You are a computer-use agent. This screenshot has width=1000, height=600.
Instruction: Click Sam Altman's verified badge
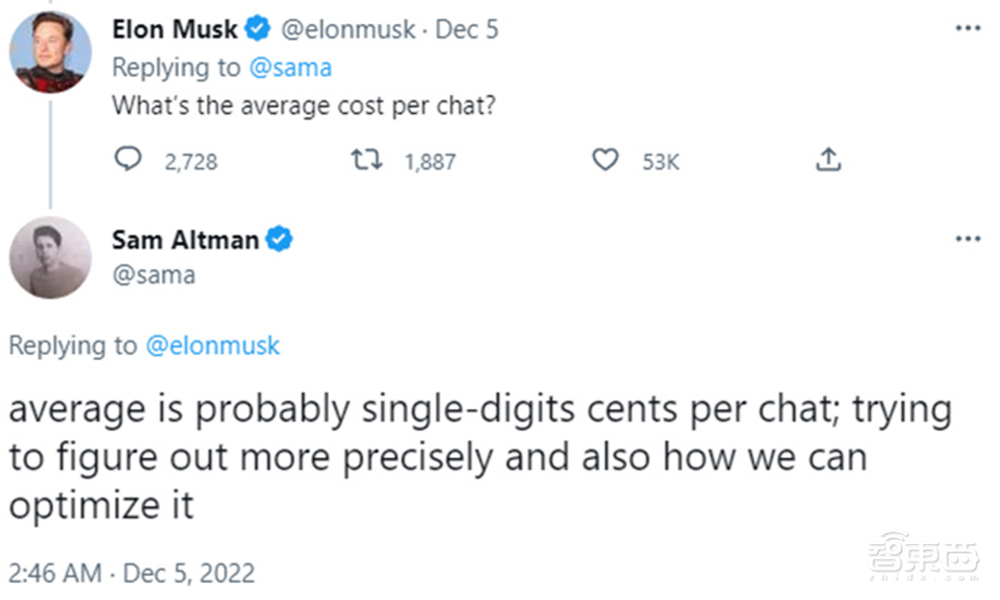pyautogui.click(x=279, y=240)
